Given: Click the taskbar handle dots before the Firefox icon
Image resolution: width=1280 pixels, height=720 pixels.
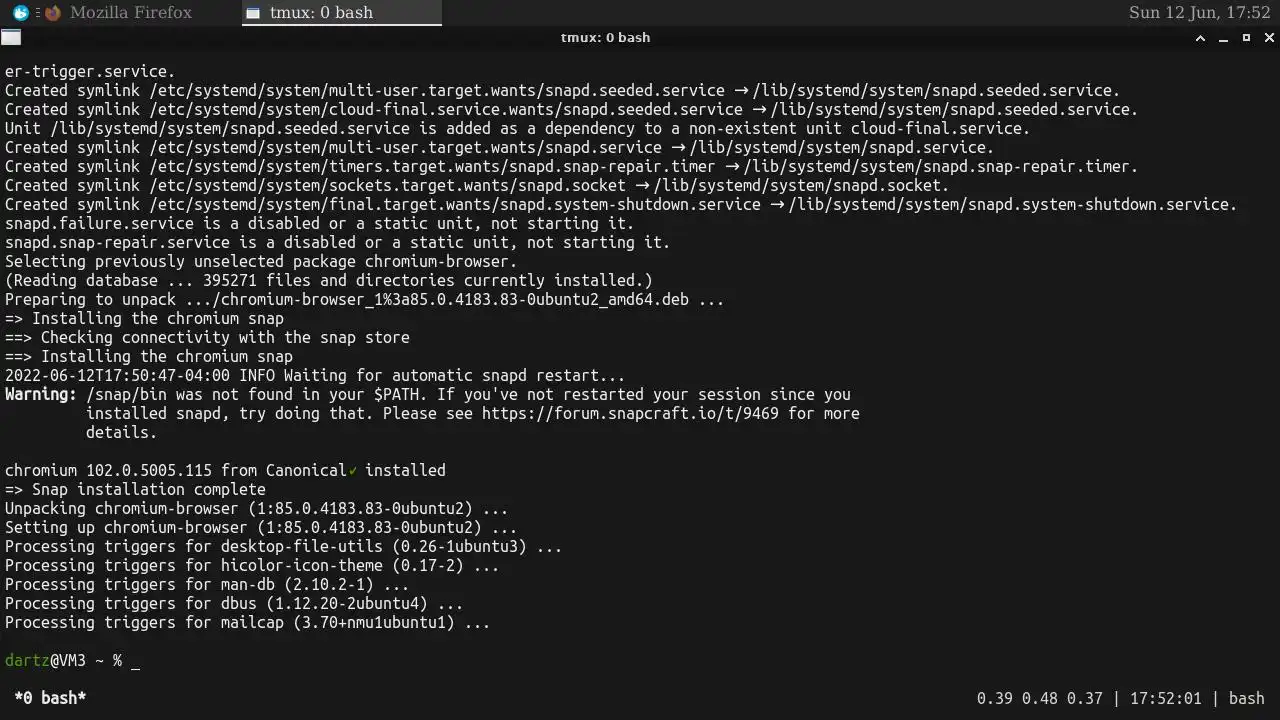Looking at the screenshot, I should (x=38, y=13).
